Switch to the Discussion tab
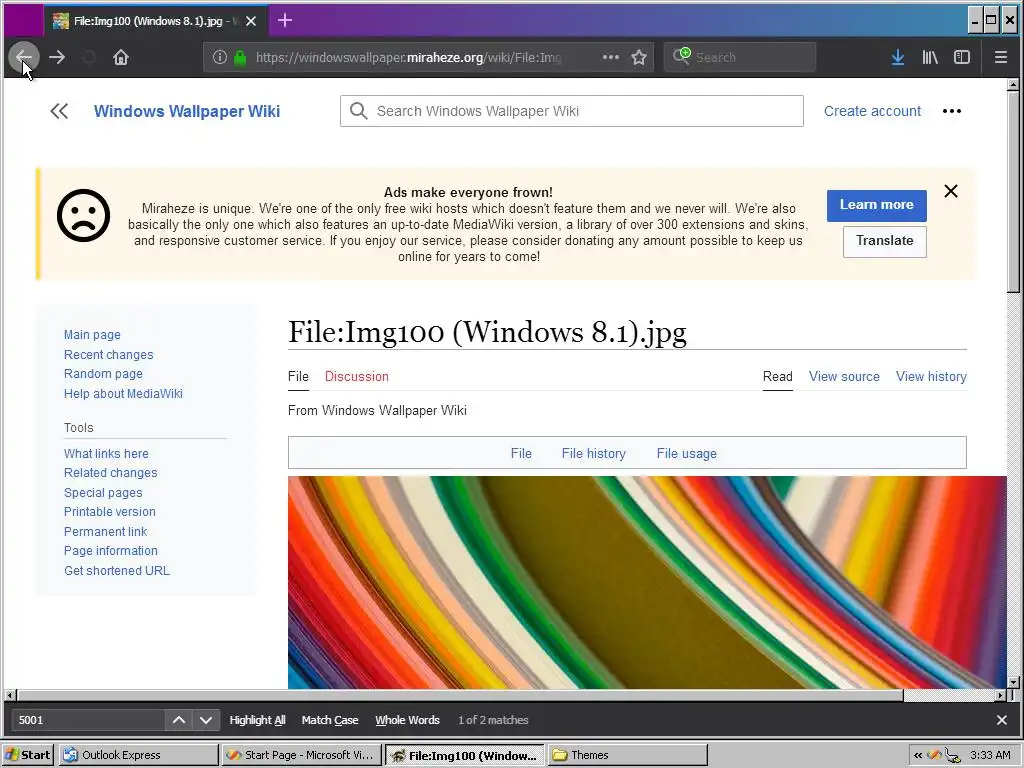This screenshot has height=768, width=1024. point(357,376)
